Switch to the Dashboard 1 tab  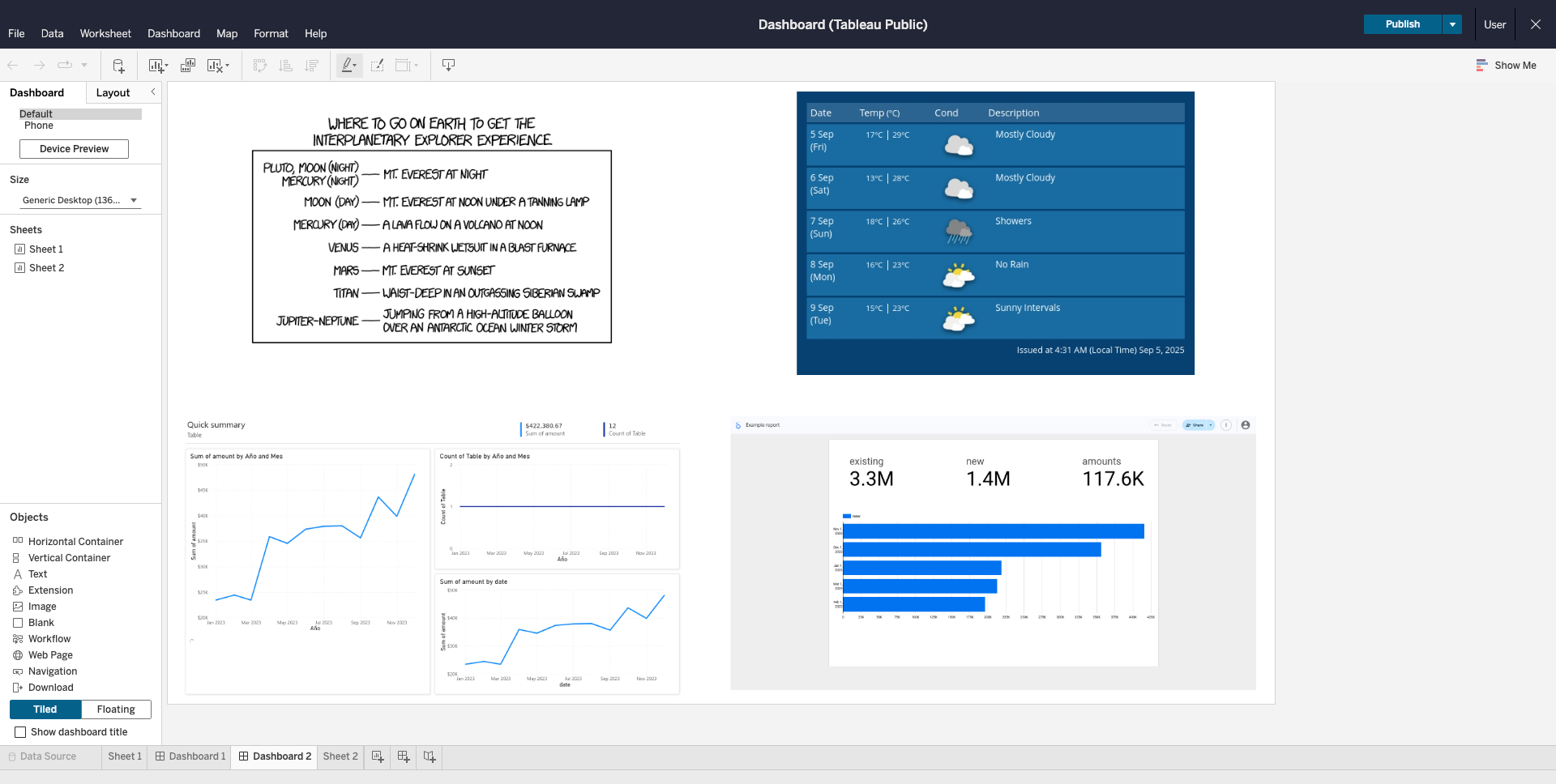point(190,756)
